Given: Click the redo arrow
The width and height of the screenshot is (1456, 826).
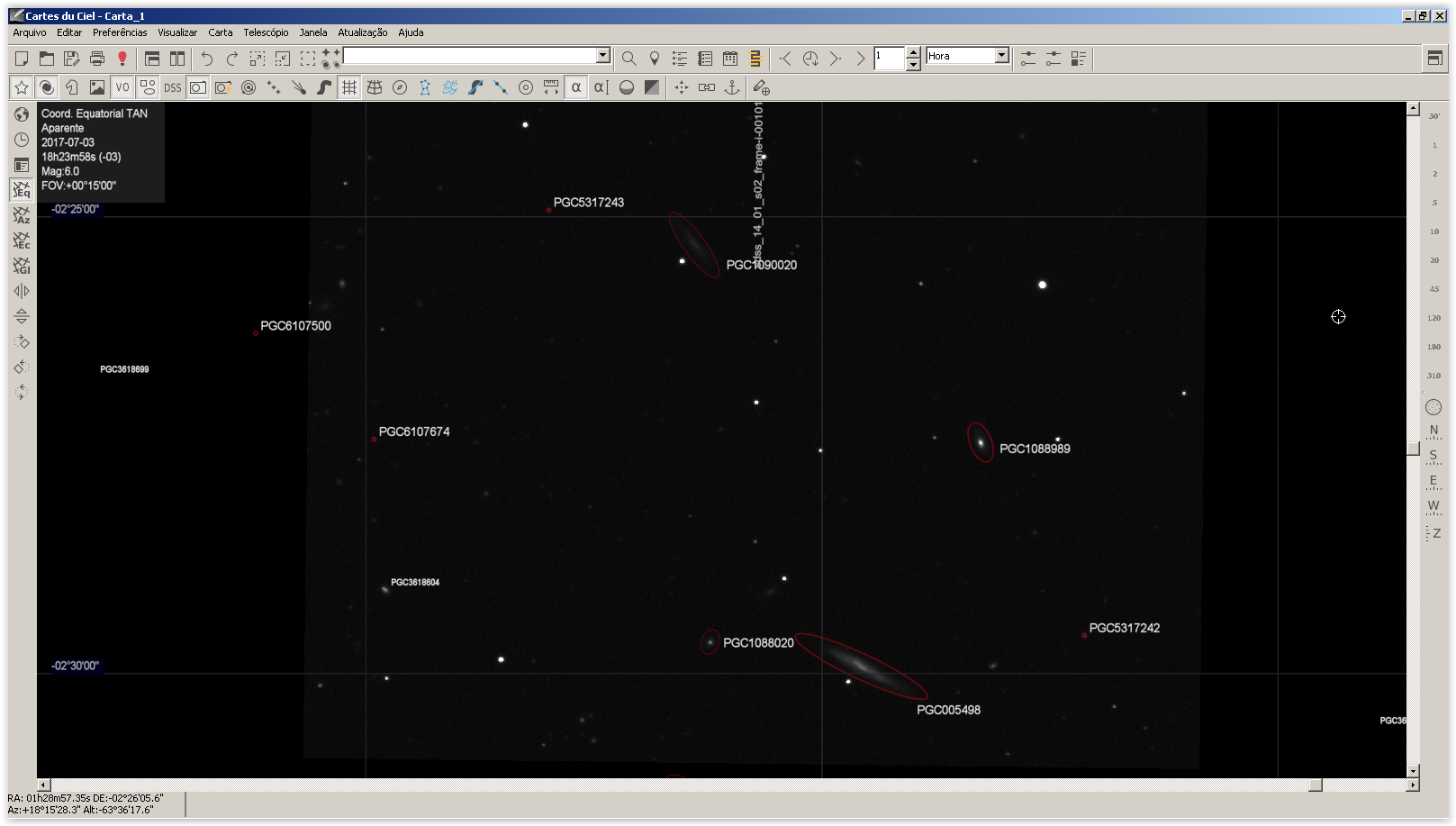Looking at the screenshot, I should (x=232, y=59).
